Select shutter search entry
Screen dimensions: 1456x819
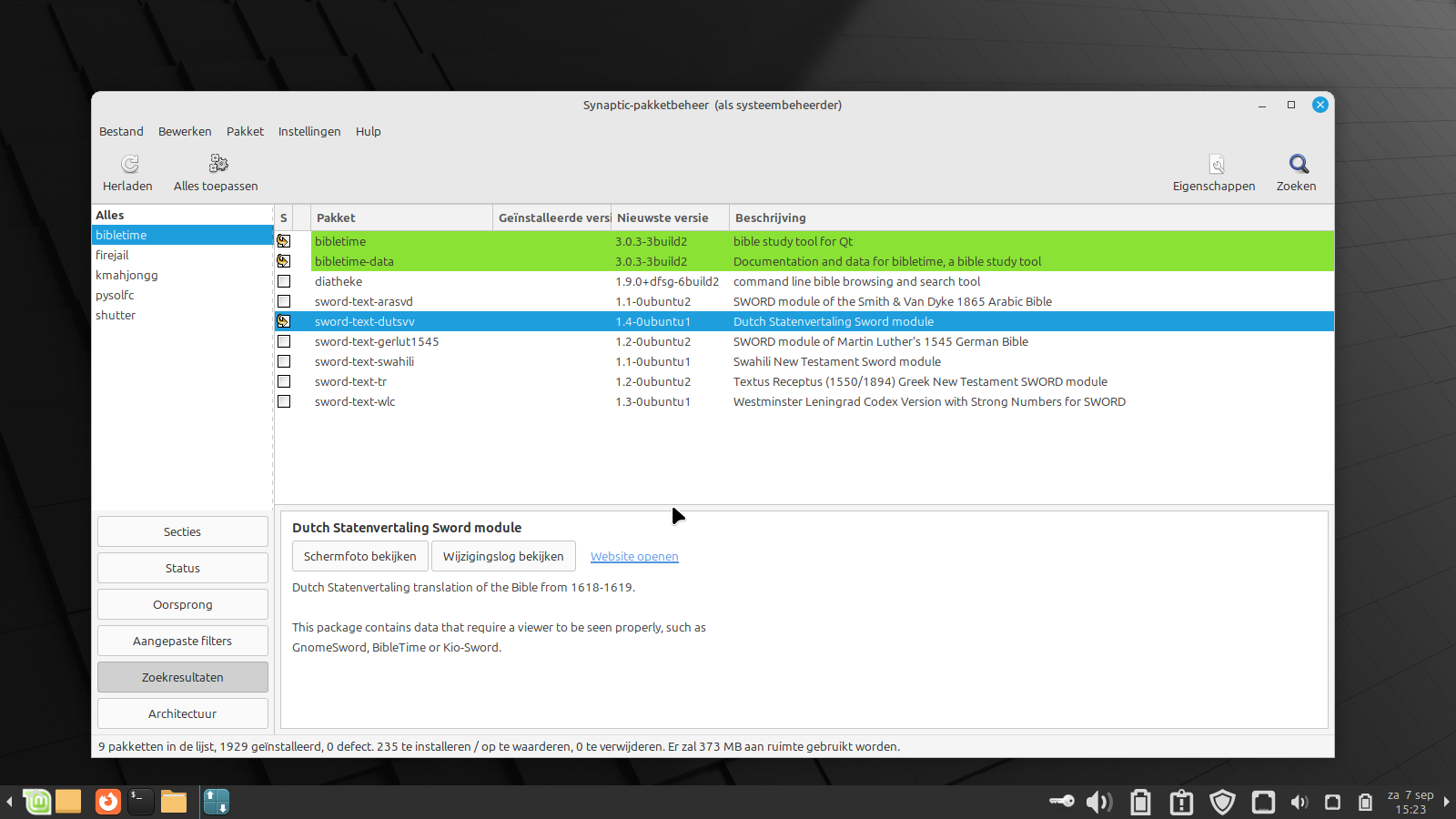182,315
